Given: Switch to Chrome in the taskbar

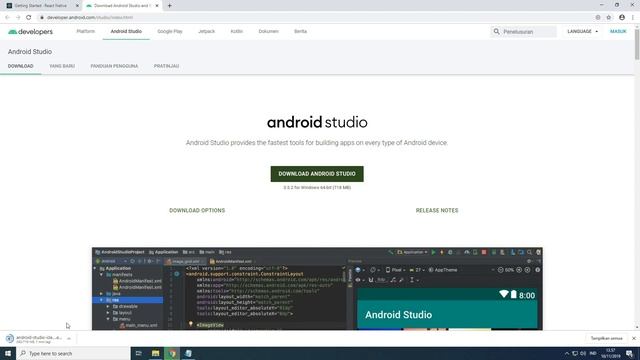Looking at the screenshot, I should click(172, 353).
